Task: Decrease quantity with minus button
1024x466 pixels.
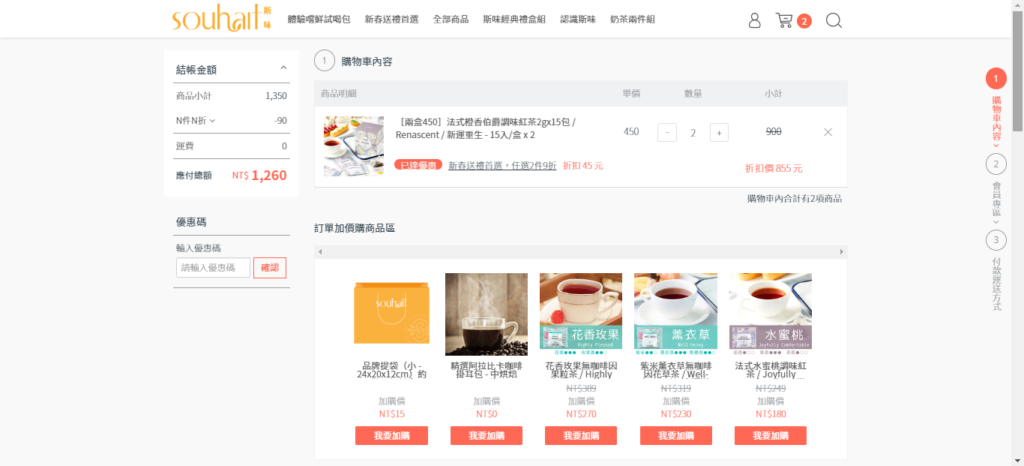Action: point(667,132)
